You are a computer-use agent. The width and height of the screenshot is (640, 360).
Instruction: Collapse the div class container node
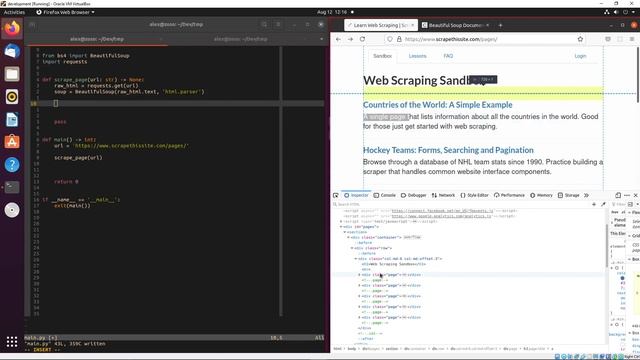pyautogui.click(x=348, y=237)
